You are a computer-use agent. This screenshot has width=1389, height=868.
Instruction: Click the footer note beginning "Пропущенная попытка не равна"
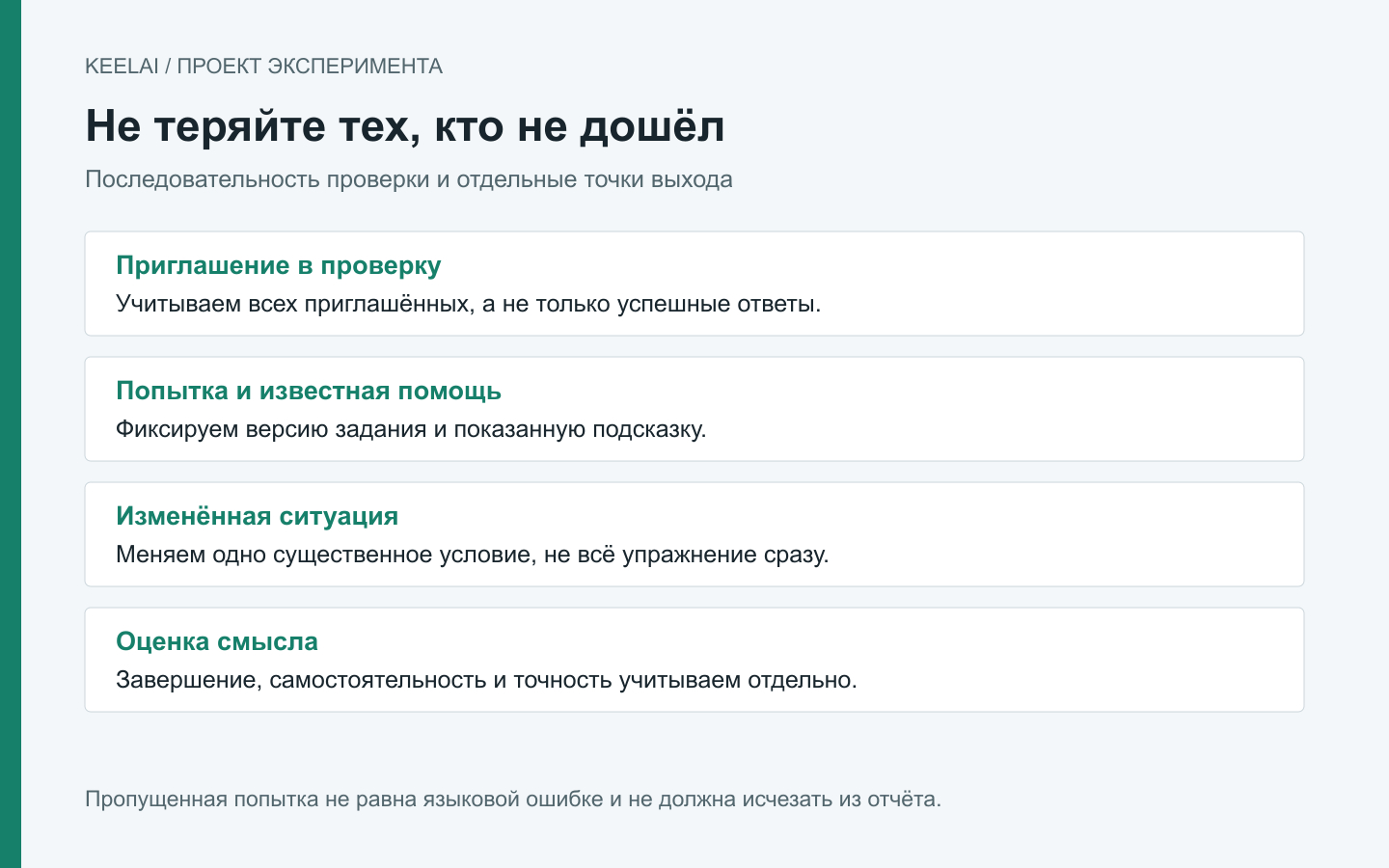513,800
